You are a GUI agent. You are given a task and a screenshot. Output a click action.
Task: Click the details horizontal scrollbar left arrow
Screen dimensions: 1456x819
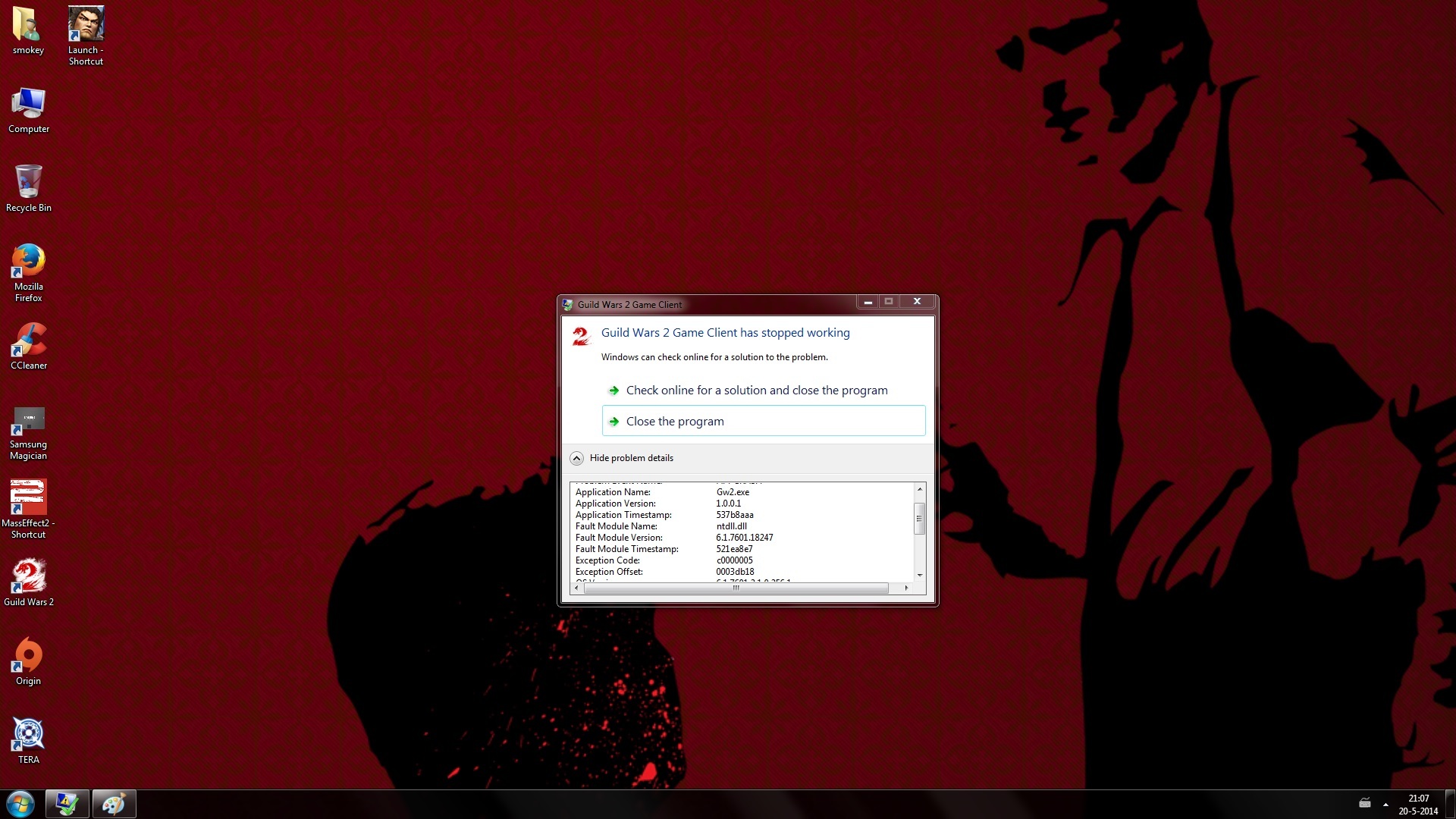tap(577, 588)
